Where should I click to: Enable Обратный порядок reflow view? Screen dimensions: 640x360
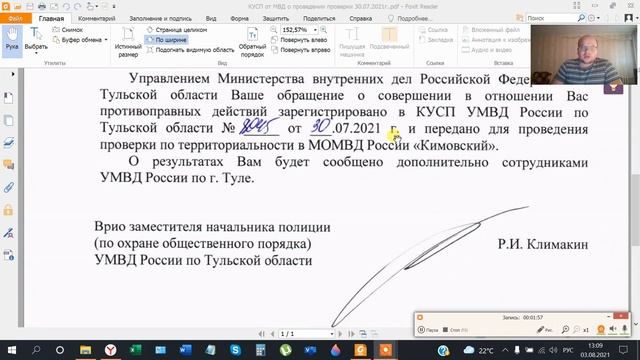[252, 42]
